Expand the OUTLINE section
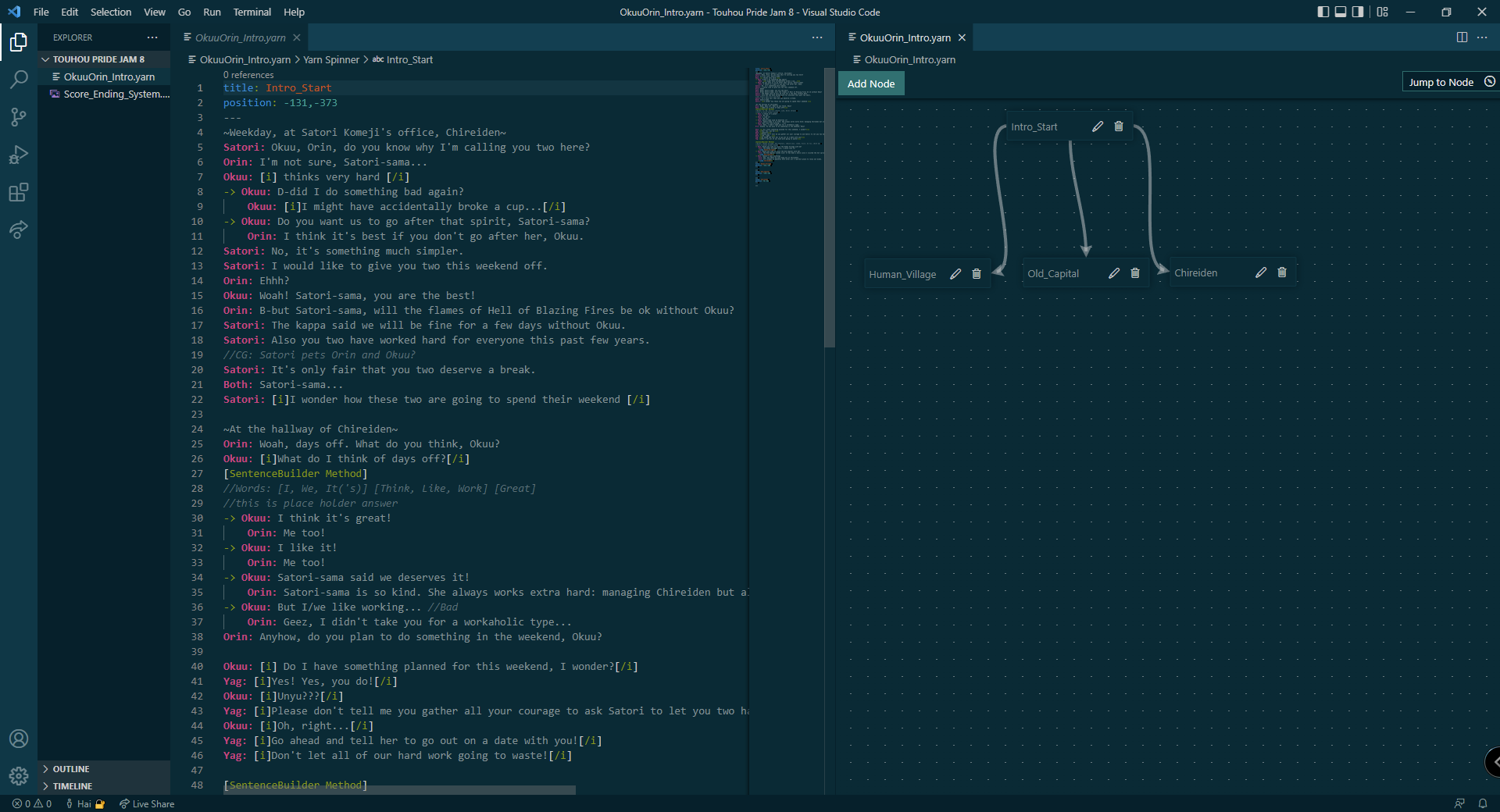 70,769
